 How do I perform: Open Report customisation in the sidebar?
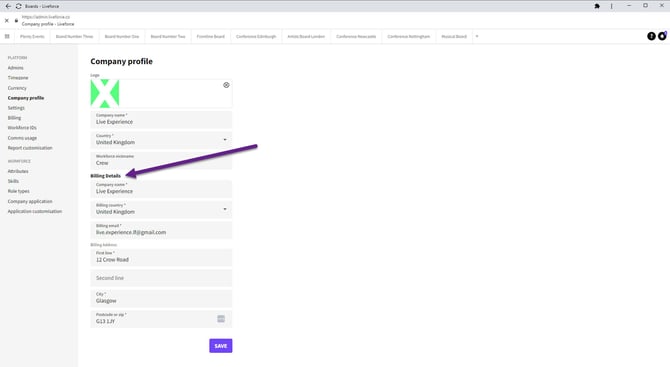click(x=30, y=148)
